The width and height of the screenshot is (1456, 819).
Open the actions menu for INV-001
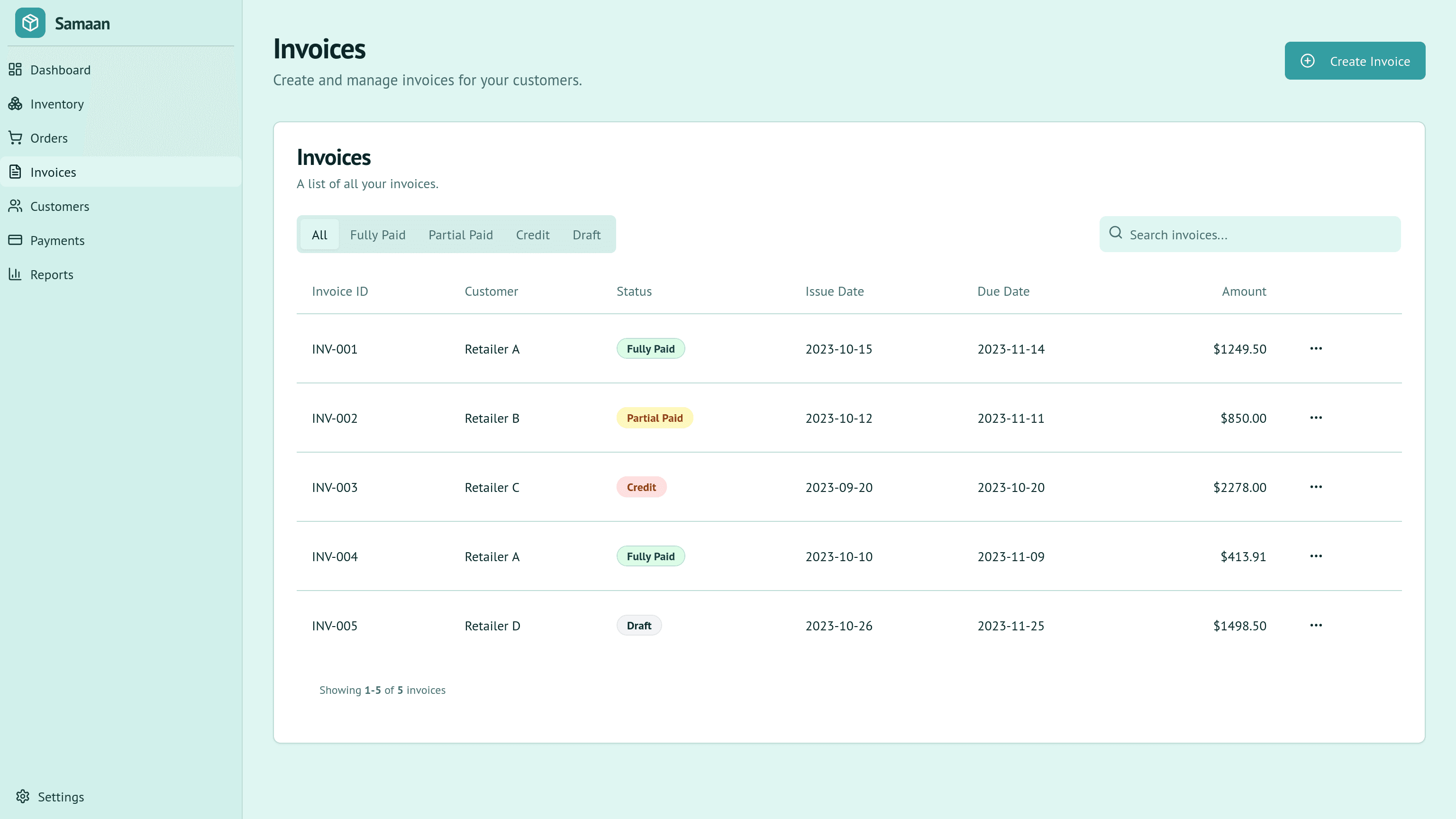coord(1316,349)
